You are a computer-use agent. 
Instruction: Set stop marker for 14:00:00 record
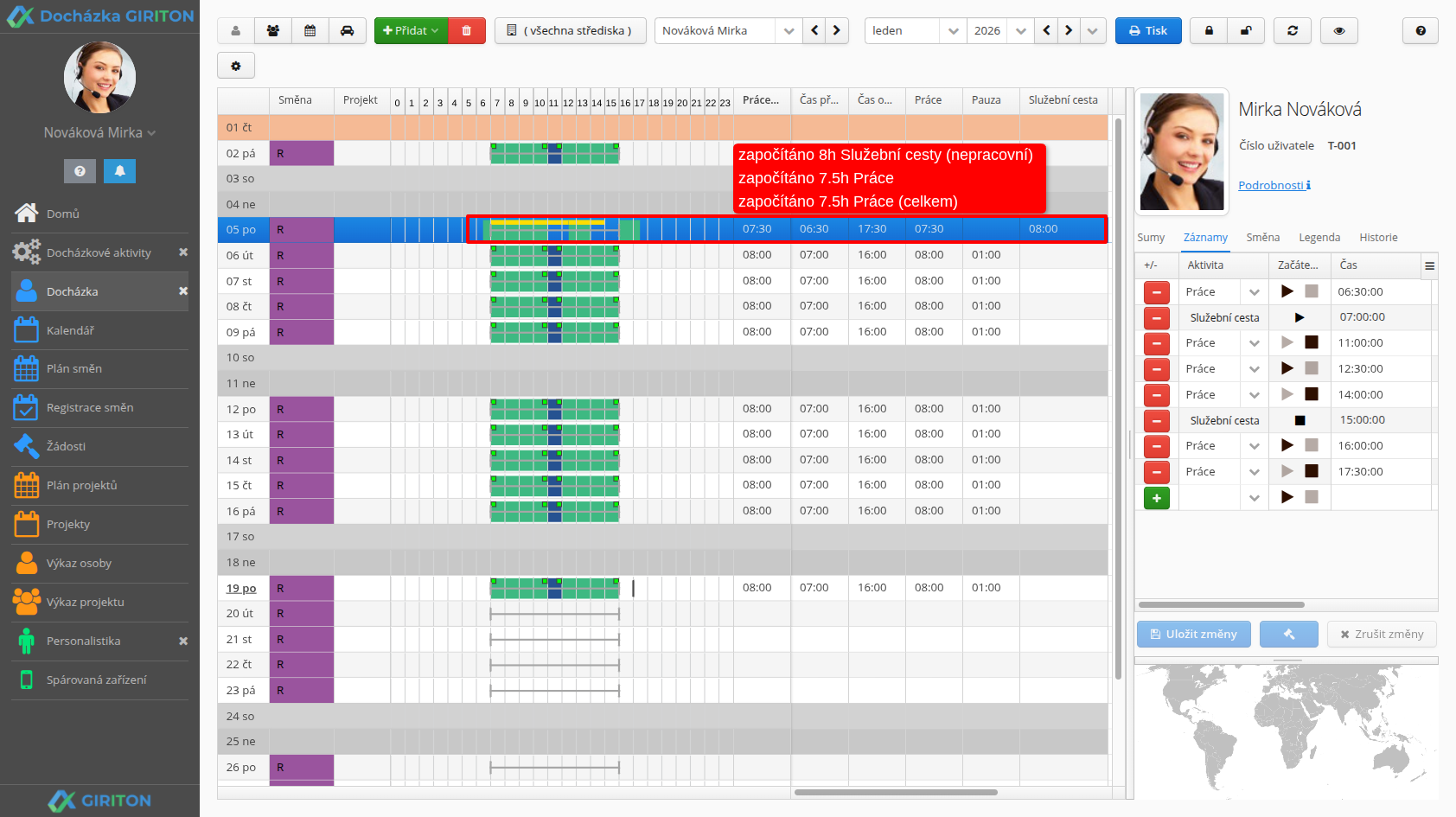coord(1312,394)
